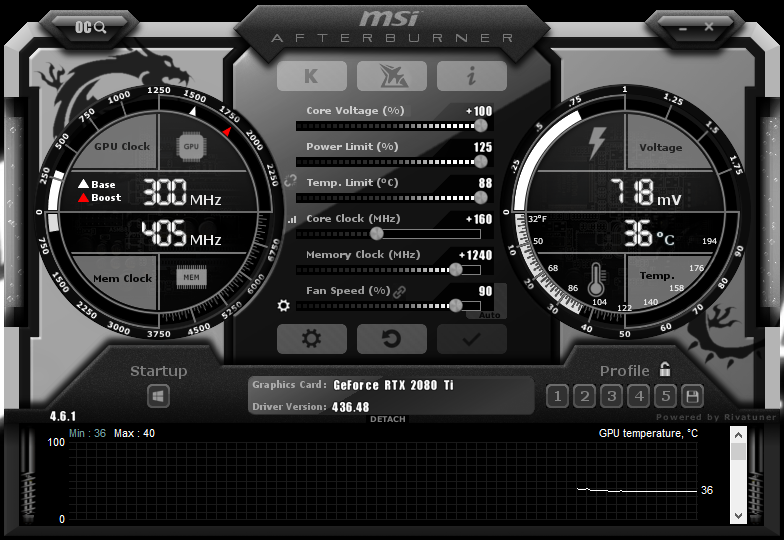Screen dimensions: 784x540
Task: Select profile slot 3
Action: [612, 396]
